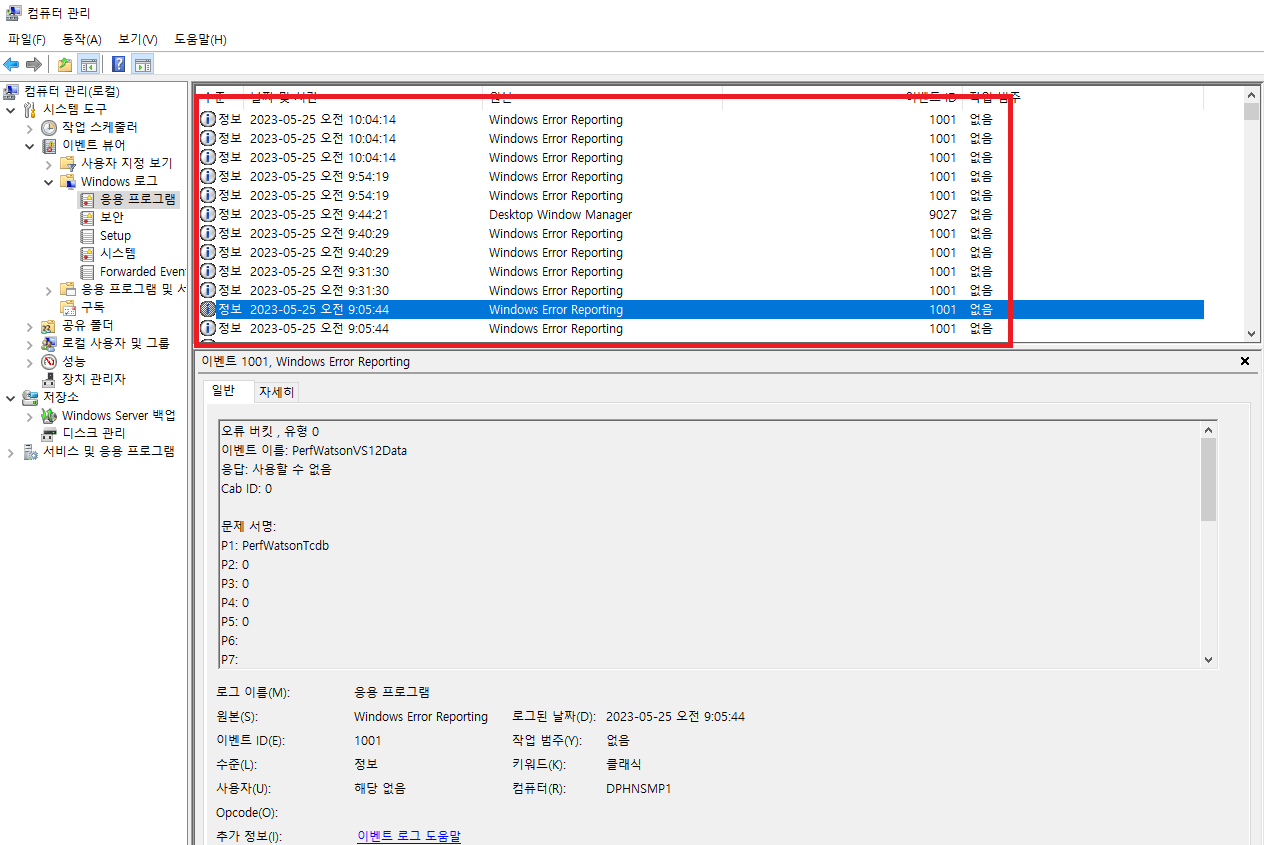Screen dimensions: 1264x845
Task: Toggle the Show/Hide action pane icon
Action: tap(143, 65)
